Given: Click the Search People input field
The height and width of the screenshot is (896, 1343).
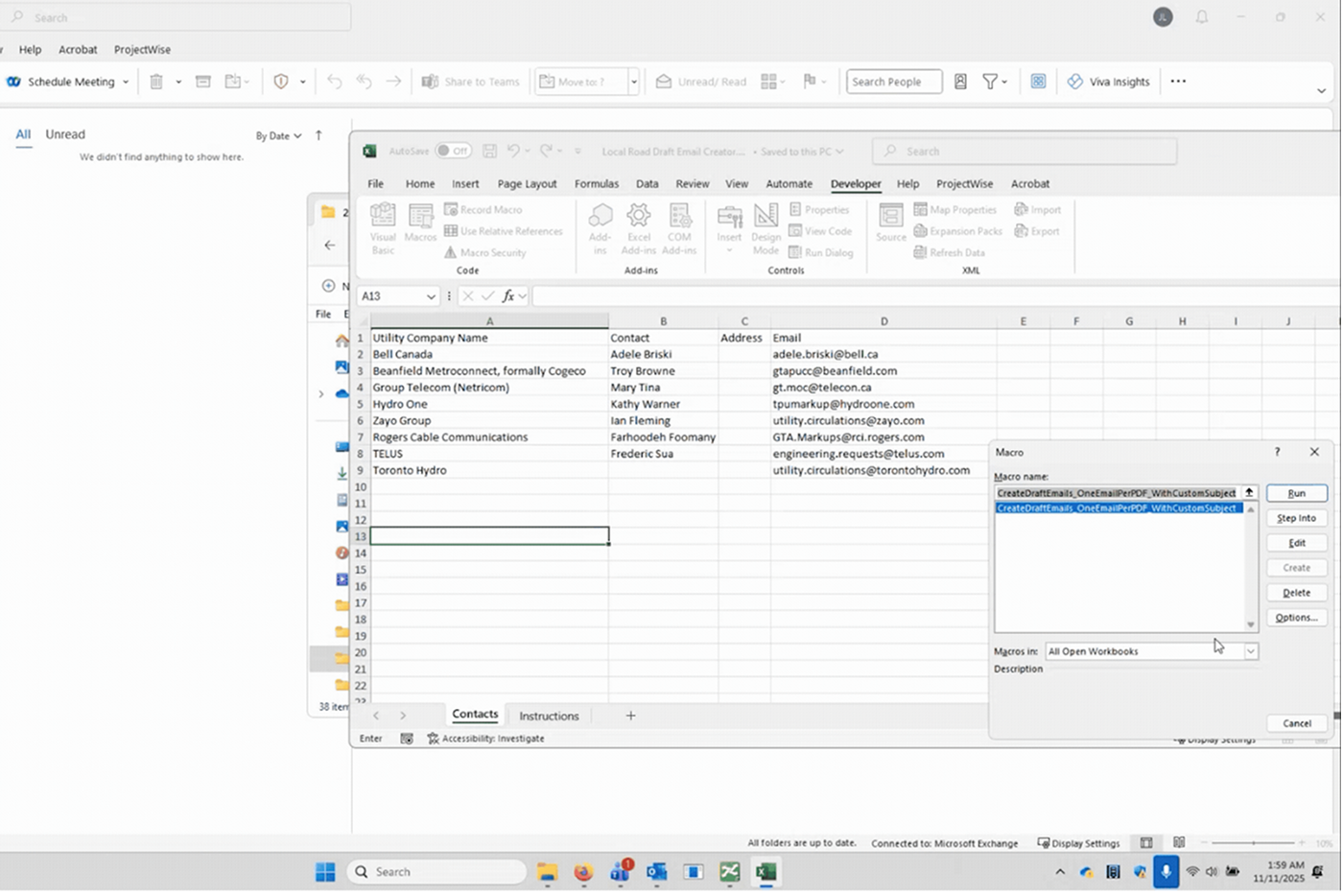Looking at the screenshot, I should pos(893,82).
